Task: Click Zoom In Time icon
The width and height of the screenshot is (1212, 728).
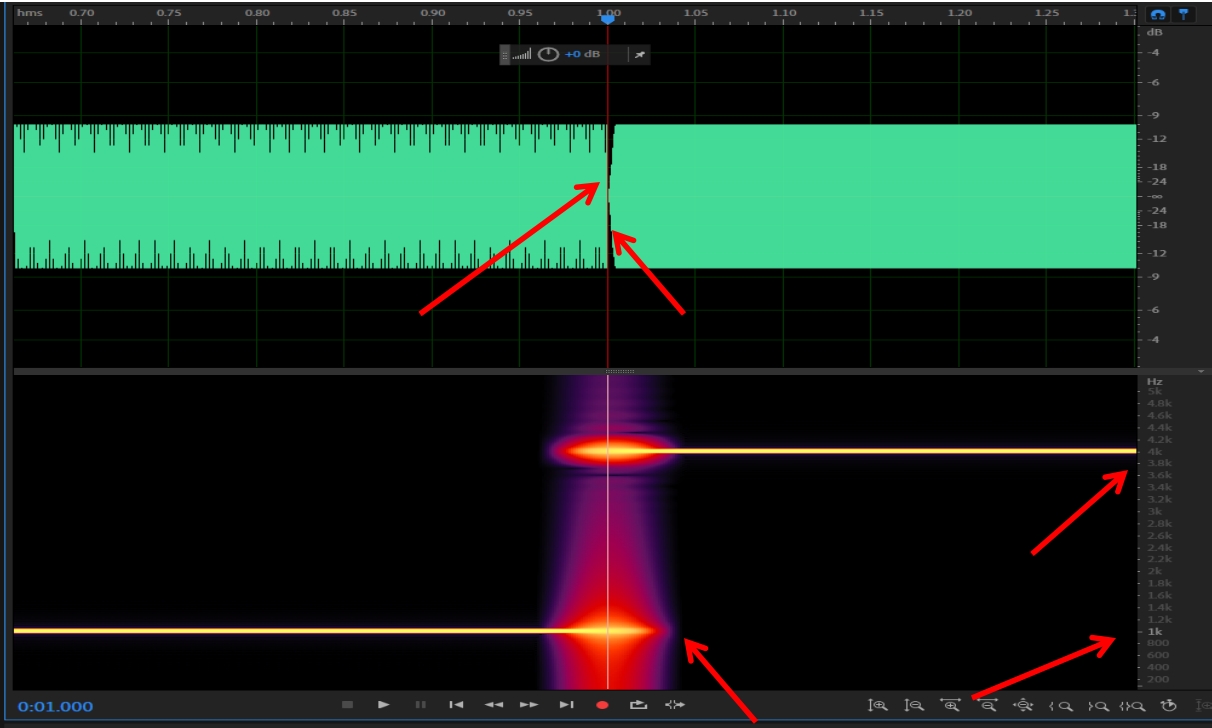Action: [950, 706]
